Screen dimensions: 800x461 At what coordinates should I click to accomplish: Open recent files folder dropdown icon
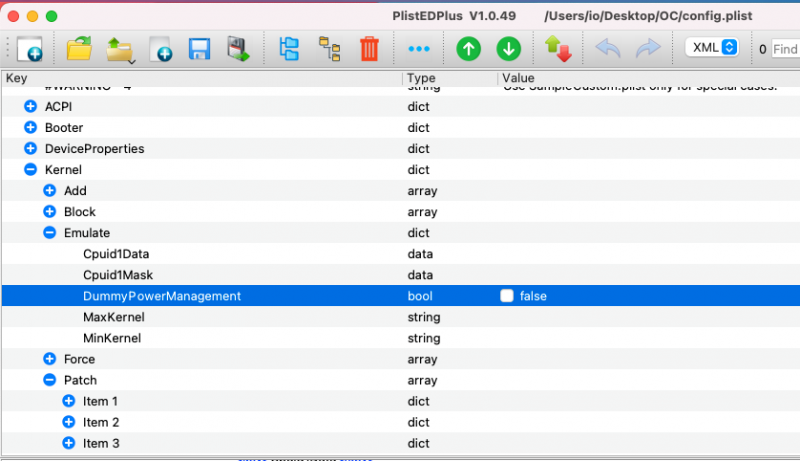[x=120, y=50]
